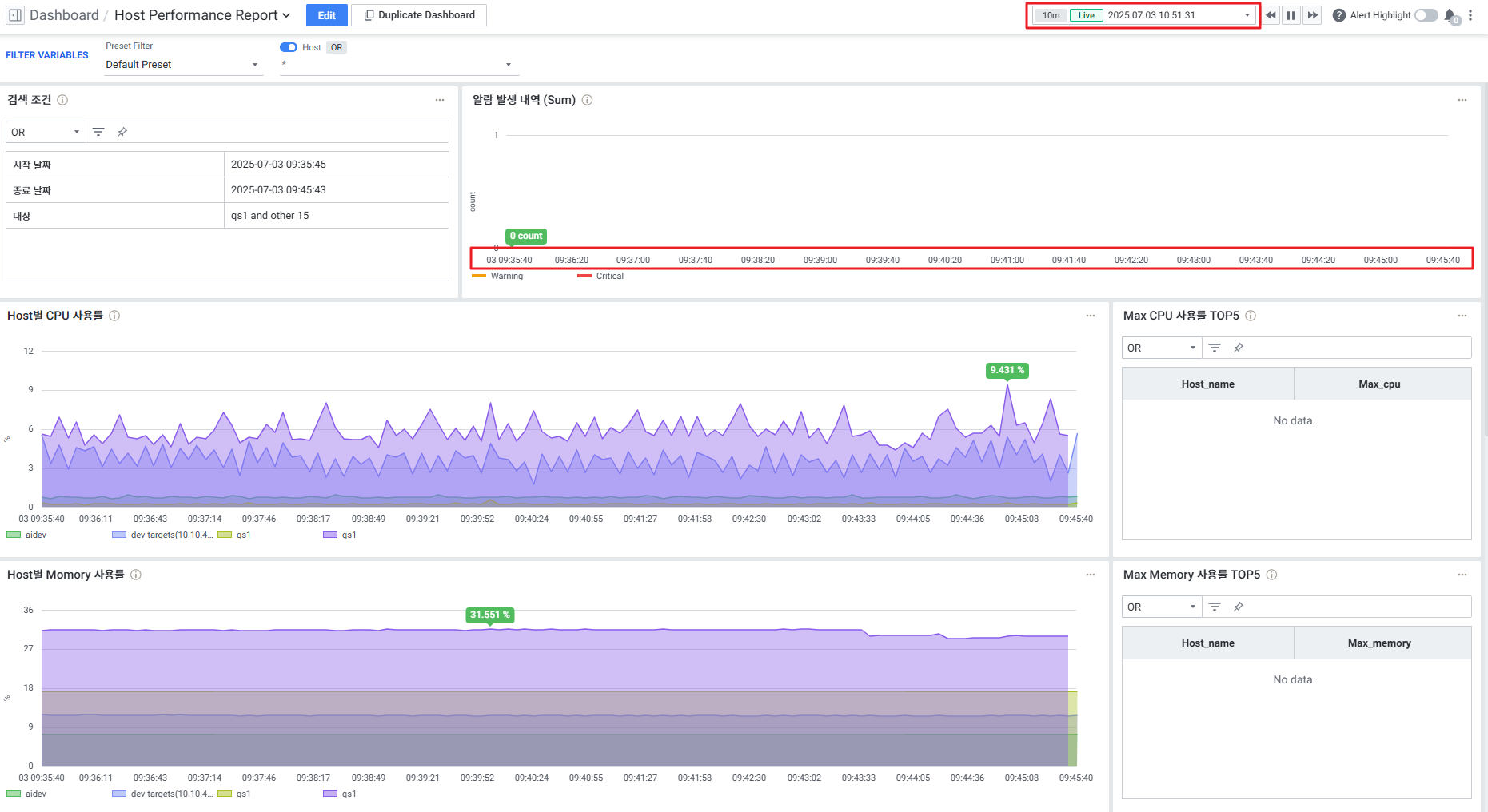Open the Preset Filter dropdown
The width and height of the screenshot is (1488, 812).
183,65
